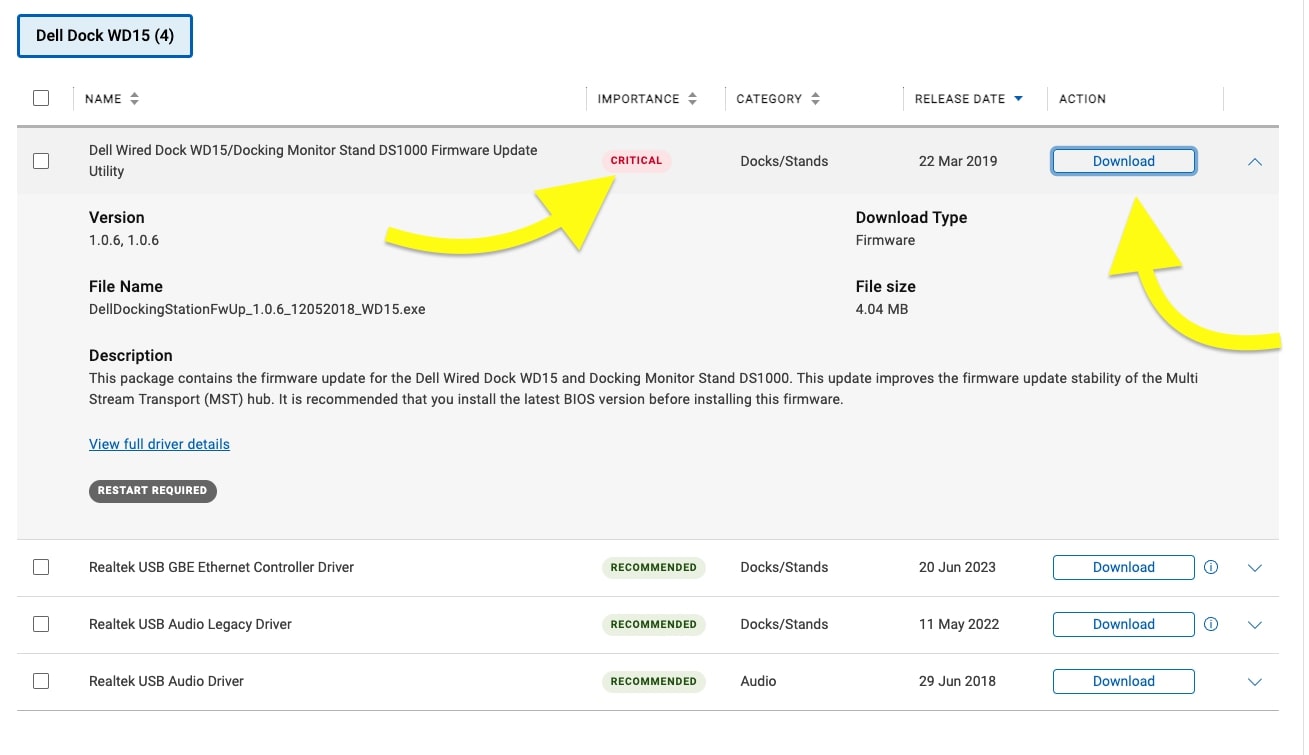Click the Description paragraph about the firmware update

643,389
